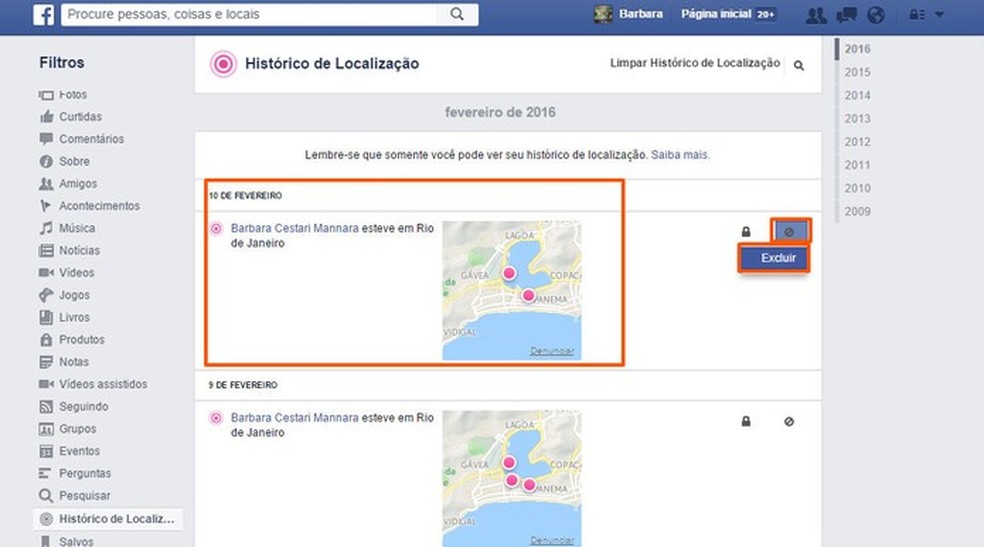Screen dimensions: 984x547
Task: Select Histórico de Localiz... filter
Action: pos(108,519)
